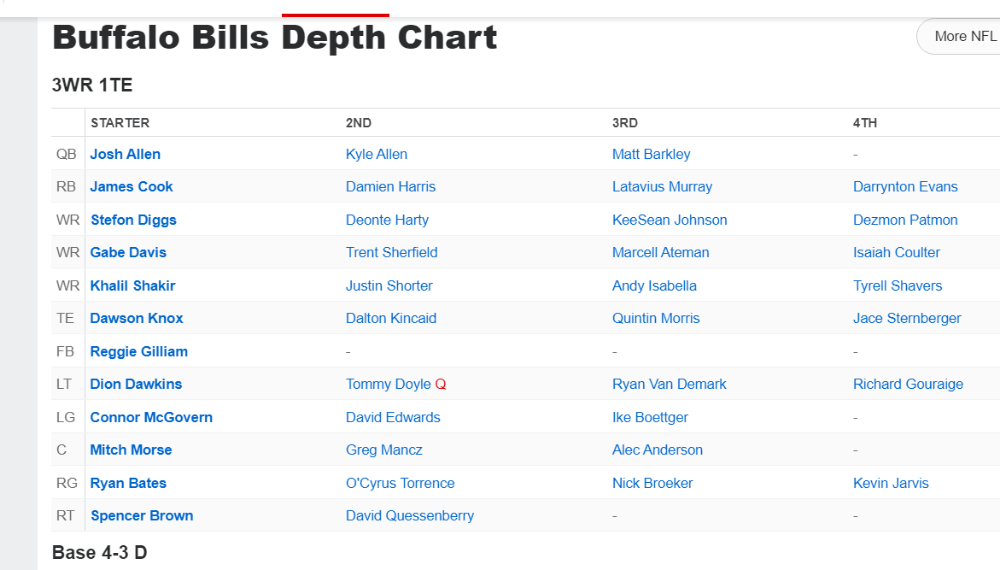
Task: Click Tommy Doyle player link
Action: tap(388, 384)
